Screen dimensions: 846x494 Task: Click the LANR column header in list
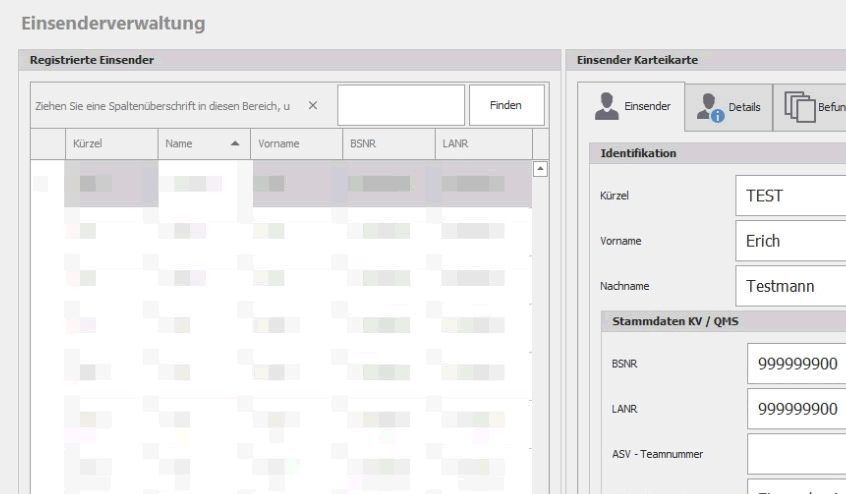coord(482,144)
